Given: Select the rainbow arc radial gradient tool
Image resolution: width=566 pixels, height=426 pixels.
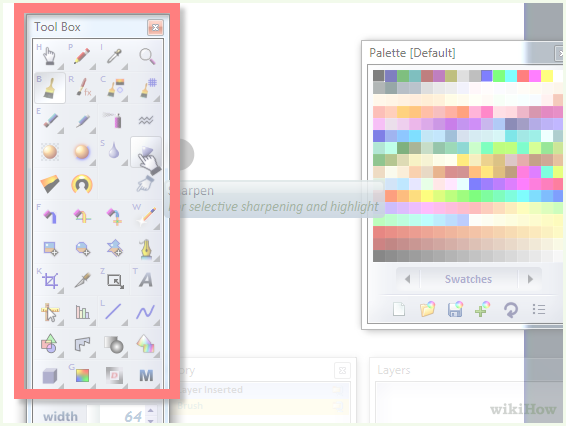Looking at the screenshot, I should coord(82,184).
